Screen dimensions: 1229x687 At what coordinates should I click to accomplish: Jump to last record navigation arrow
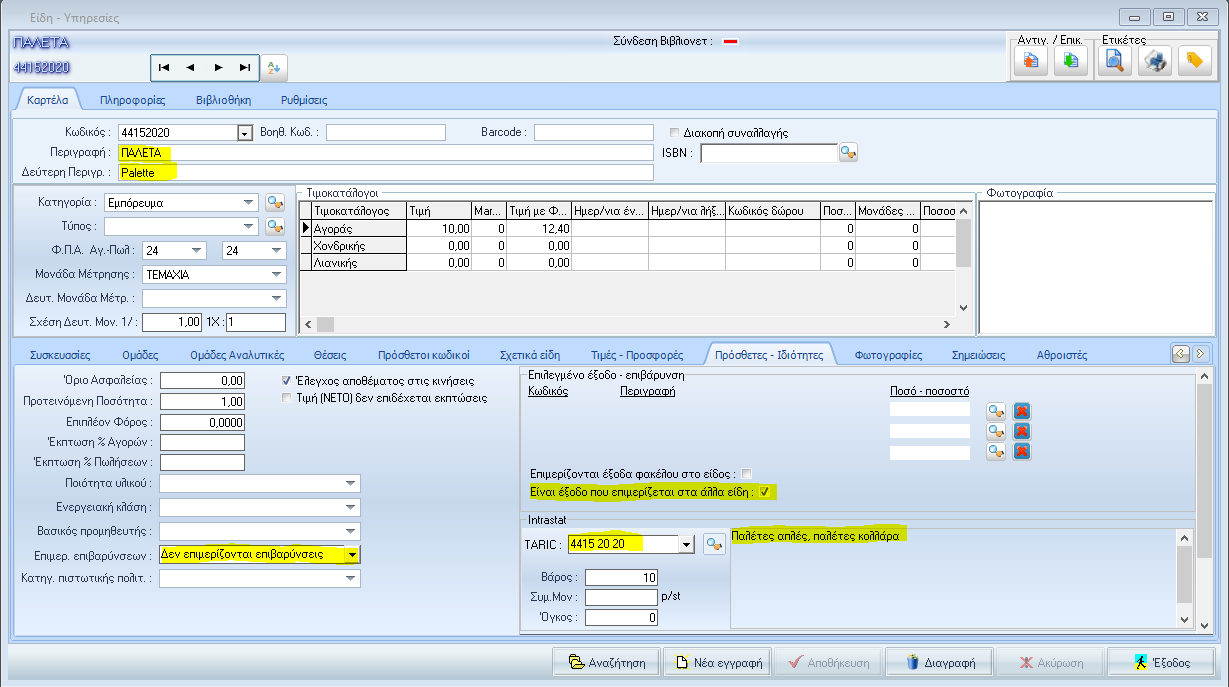(x=245, y=67)
